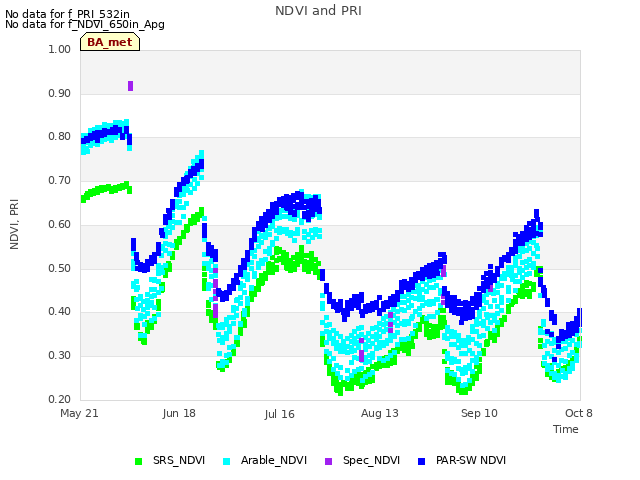Select the Spec_NDVI legend label
This screenshot has height=480, width=640.
(x=371, y=460)
